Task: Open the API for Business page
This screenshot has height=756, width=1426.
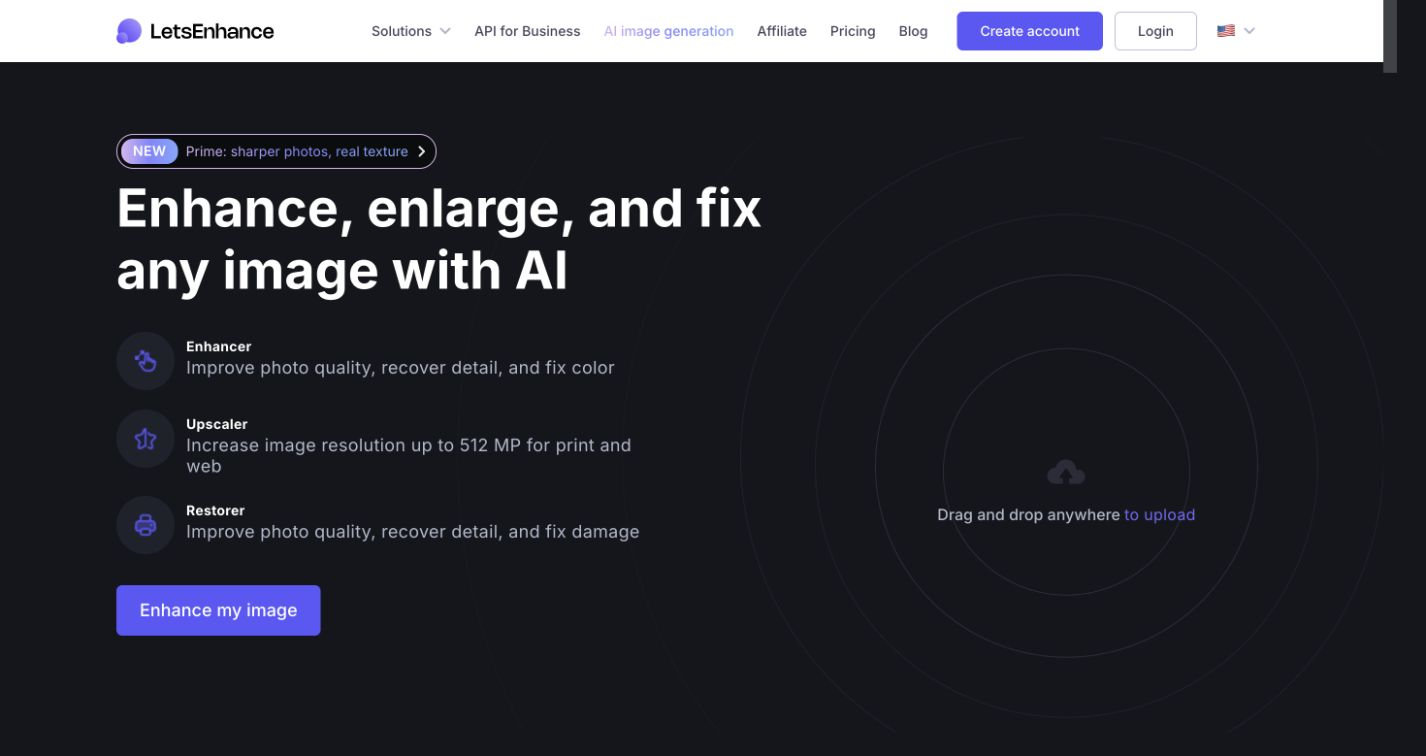Action: (527, 31)
